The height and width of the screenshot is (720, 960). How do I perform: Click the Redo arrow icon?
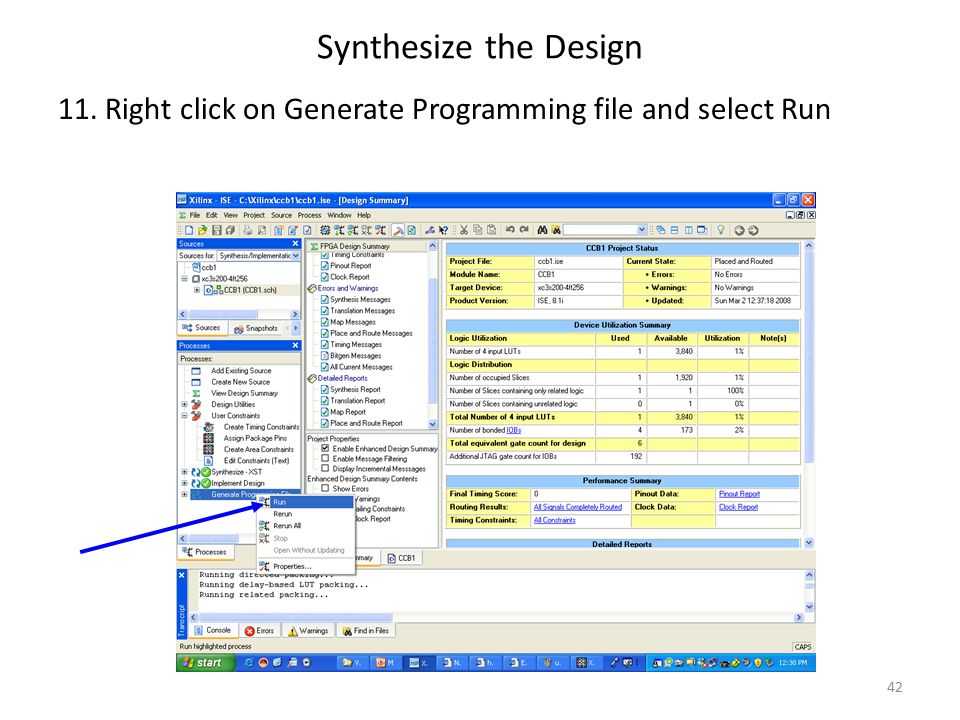click(524, 230)
